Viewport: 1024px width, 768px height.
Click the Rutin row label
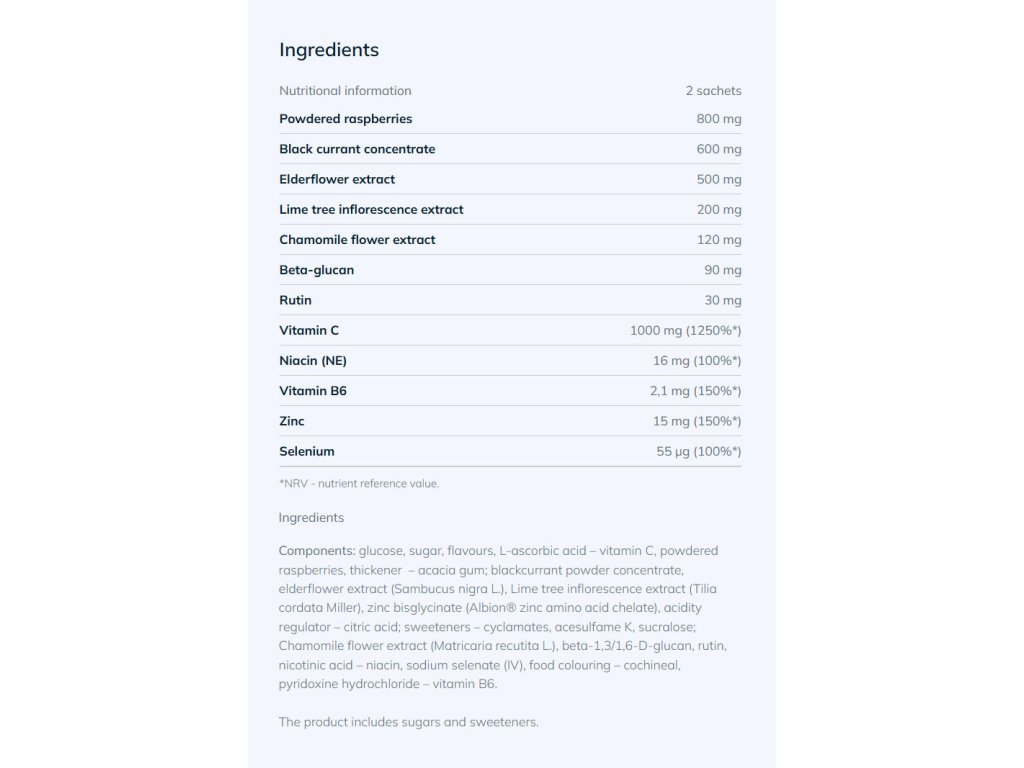[x=295, y=300]
